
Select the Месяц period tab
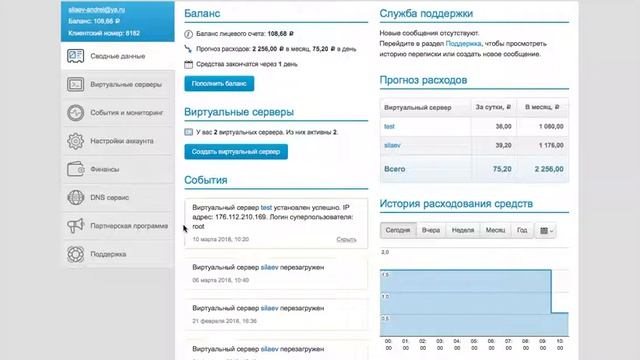tap(495, 230)
